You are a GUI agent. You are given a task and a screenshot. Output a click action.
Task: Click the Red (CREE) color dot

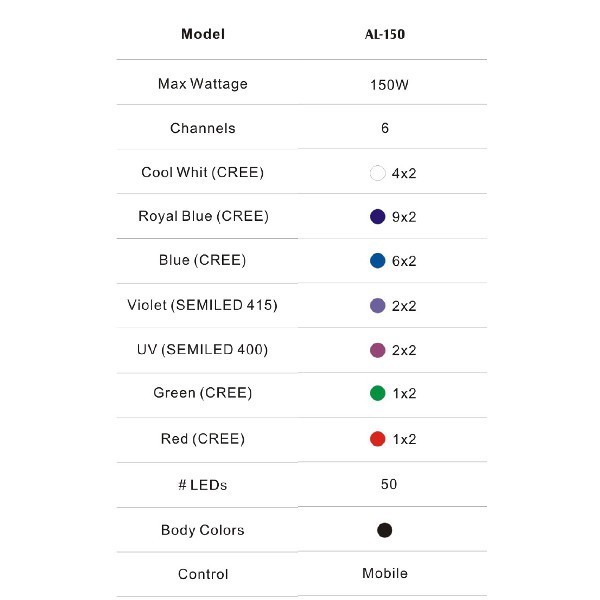click(377, 439)
